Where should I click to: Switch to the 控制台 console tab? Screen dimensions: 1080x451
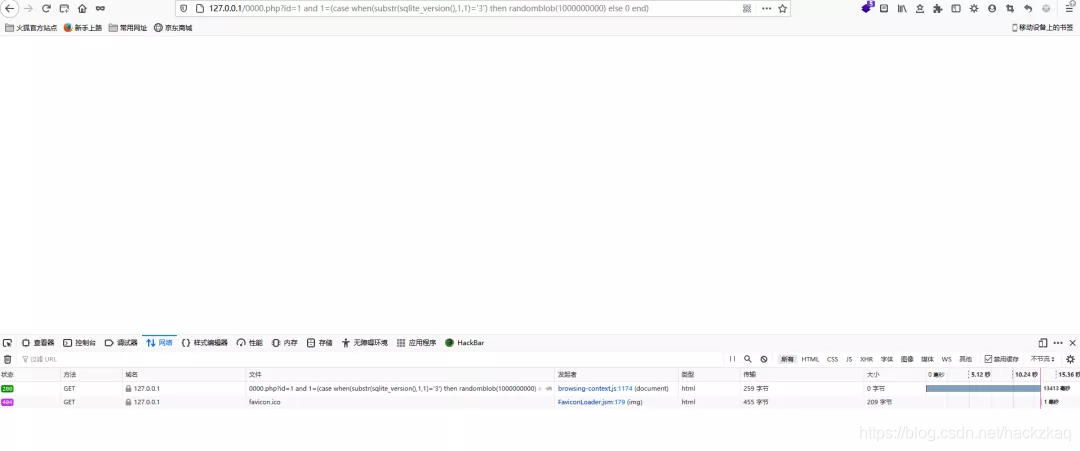tap(80, 343)
